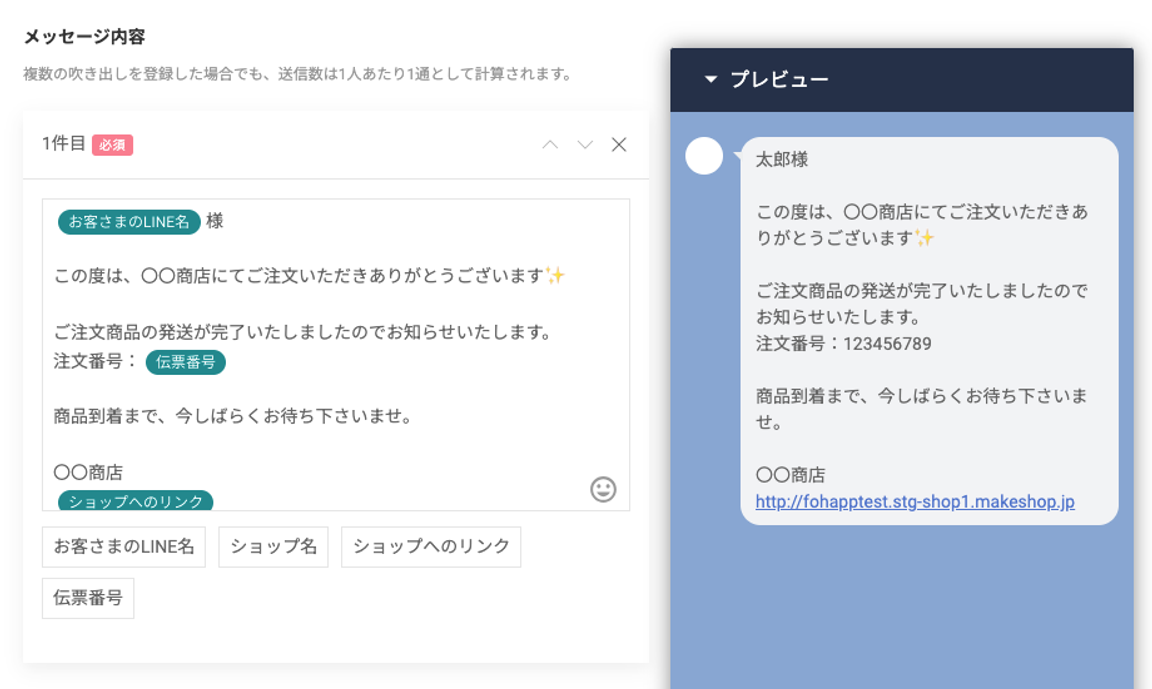Click ご注文商品の発送が完了 line in the editor
The height and width of the screenshot is (689, 1152).
(x=303, y=333)
